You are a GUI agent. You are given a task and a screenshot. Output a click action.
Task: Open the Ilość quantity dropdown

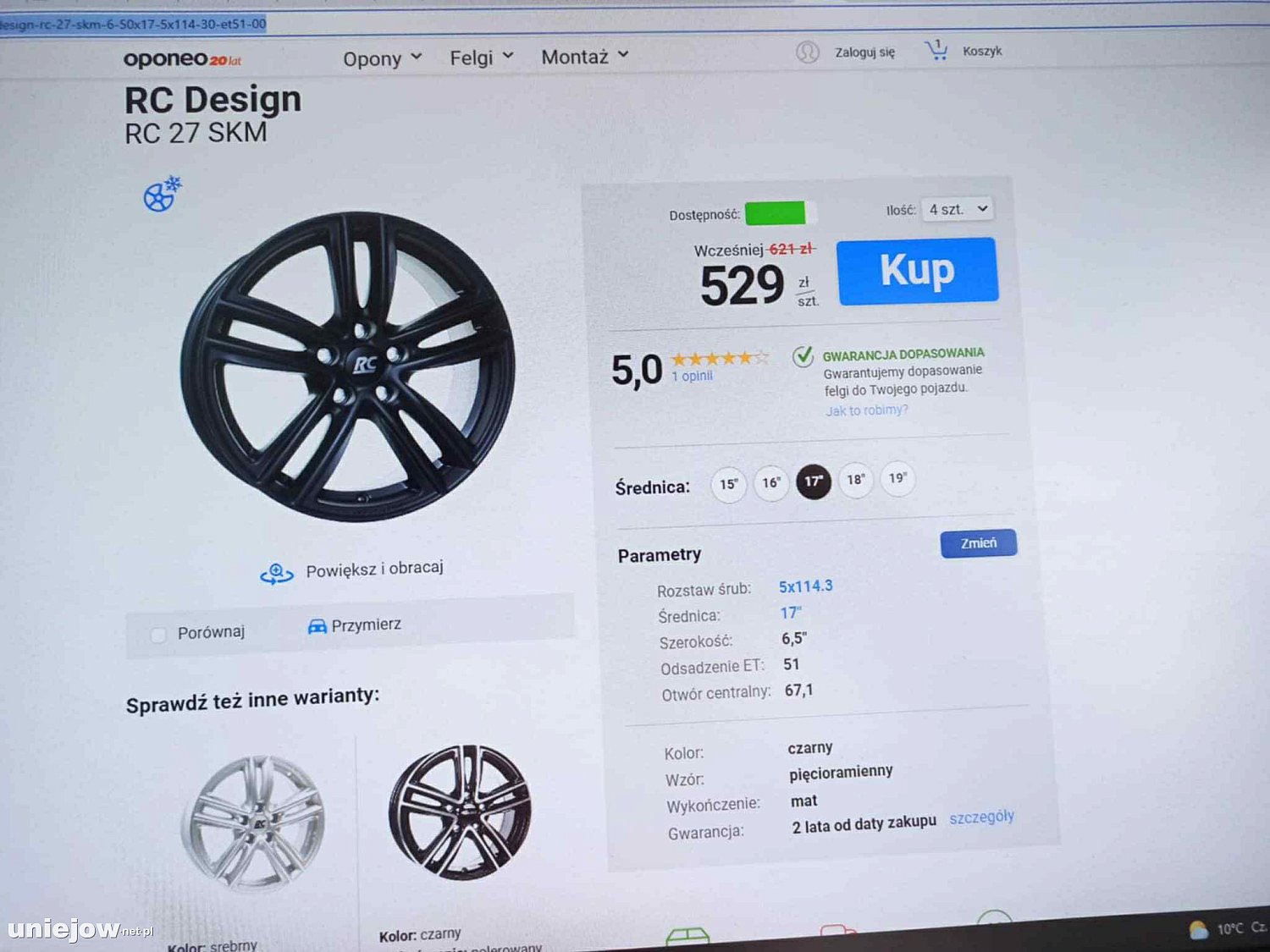click(x=958, y=209)
